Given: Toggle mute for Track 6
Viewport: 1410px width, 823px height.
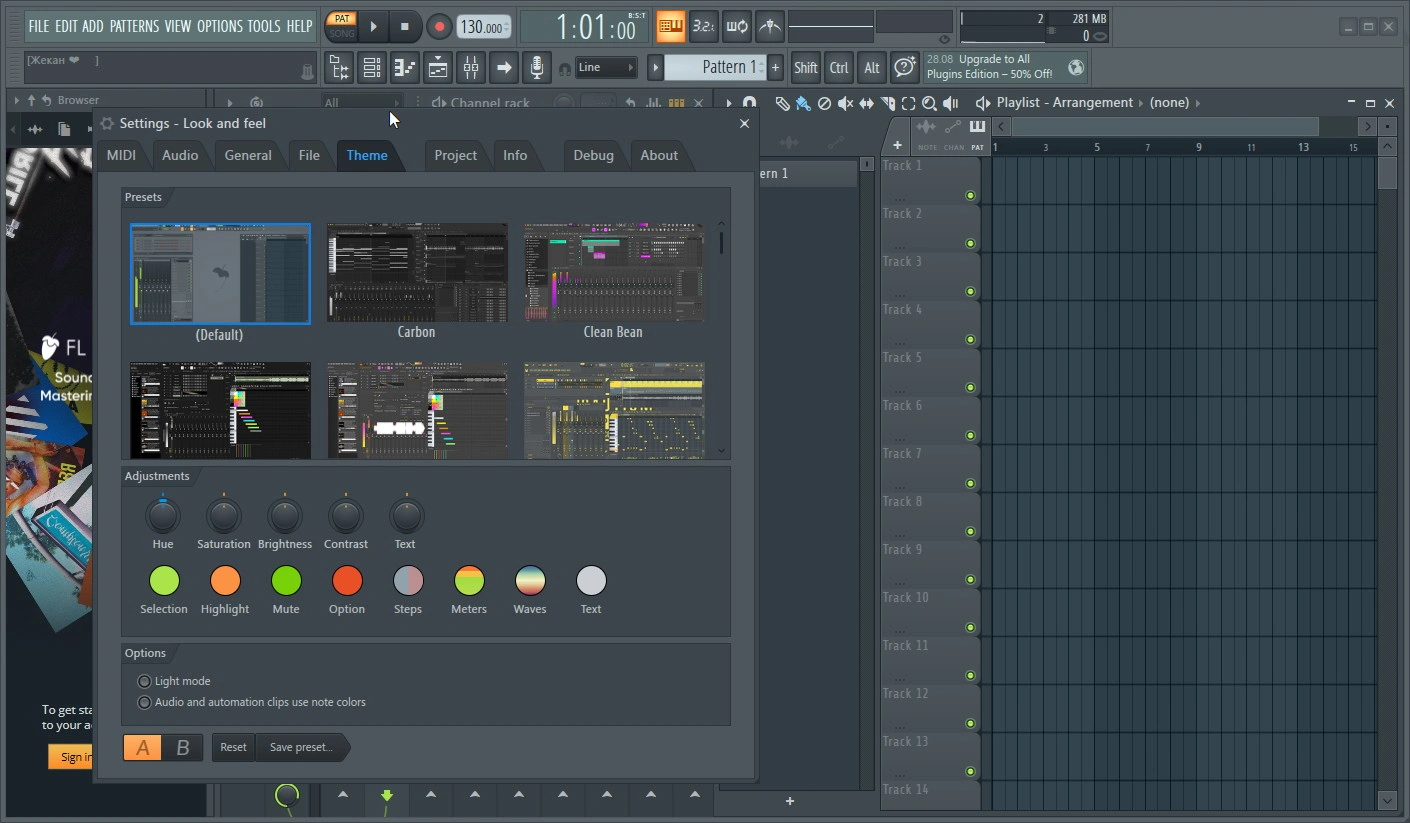Looking at the screenshot, I should [970, 435].
